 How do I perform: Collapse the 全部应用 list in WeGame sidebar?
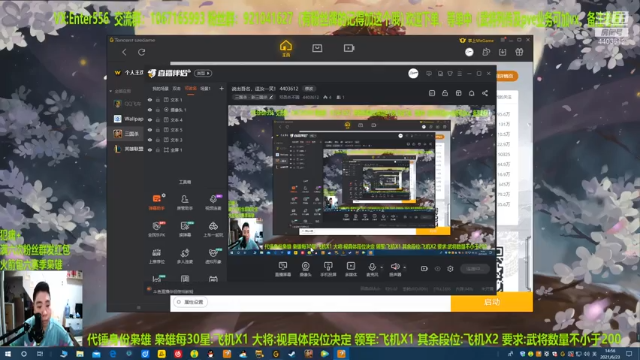click(x=110, y=91)
